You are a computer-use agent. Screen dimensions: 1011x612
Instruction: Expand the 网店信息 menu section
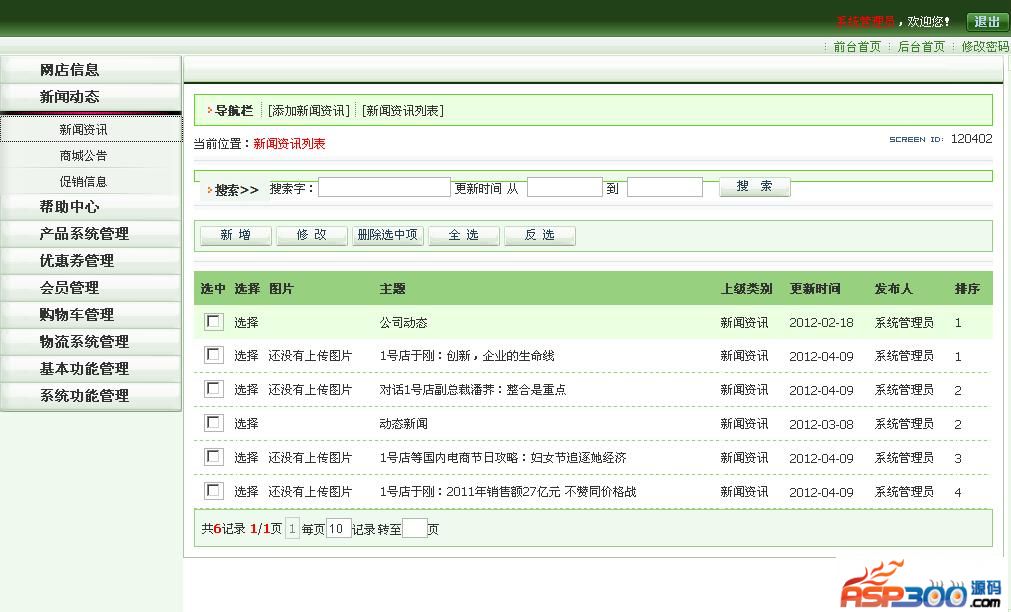click(70, 70)
